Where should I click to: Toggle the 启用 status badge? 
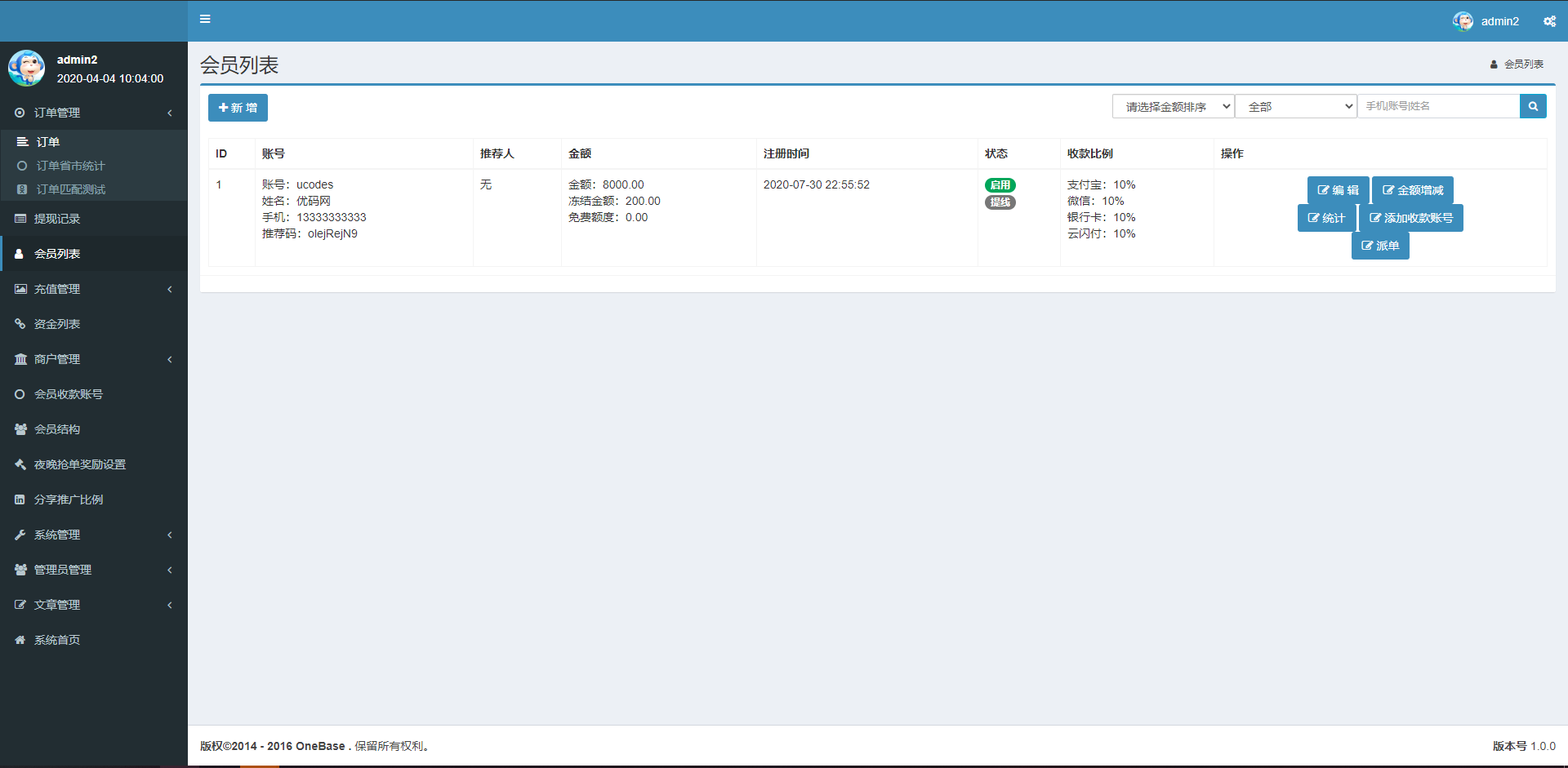pyautogui.click(x=1000, y=184)
